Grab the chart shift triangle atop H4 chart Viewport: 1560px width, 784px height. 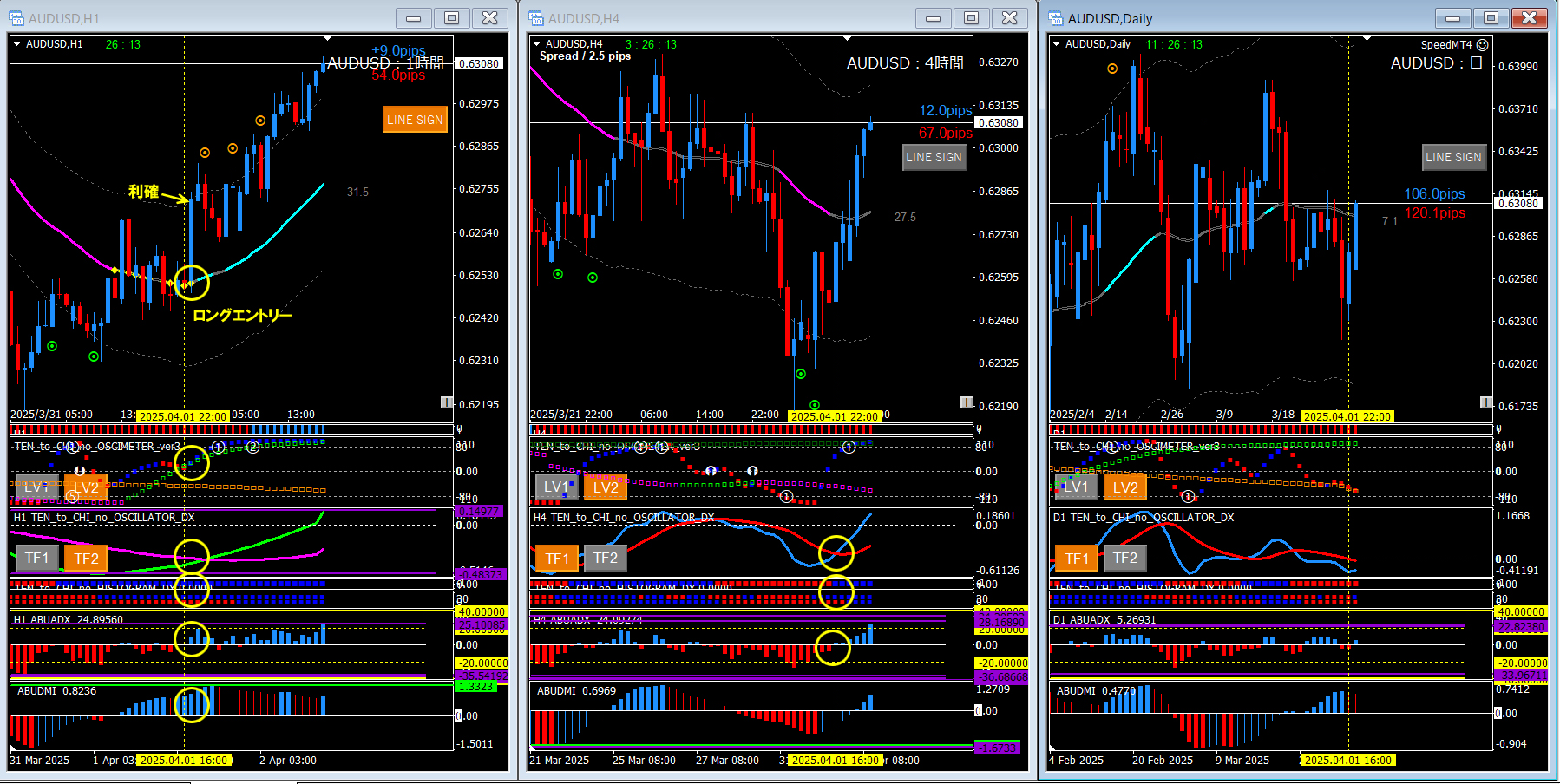pos(847,38)
